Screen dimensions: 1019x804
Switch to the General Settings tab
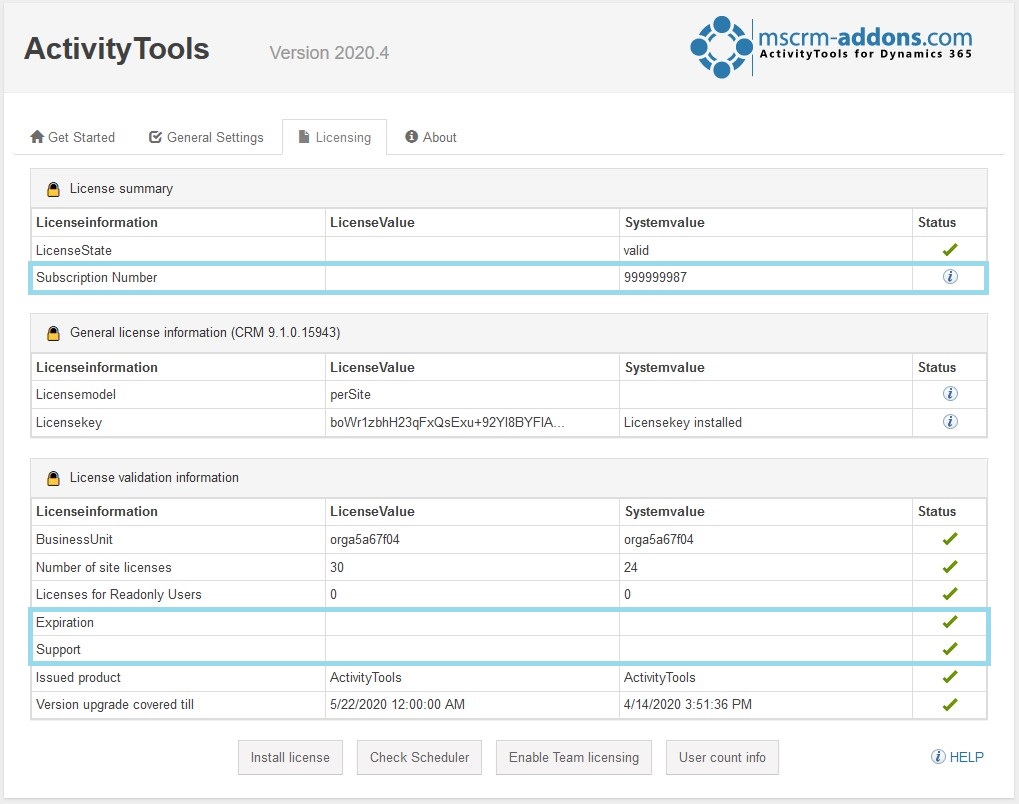click(207, 137)
